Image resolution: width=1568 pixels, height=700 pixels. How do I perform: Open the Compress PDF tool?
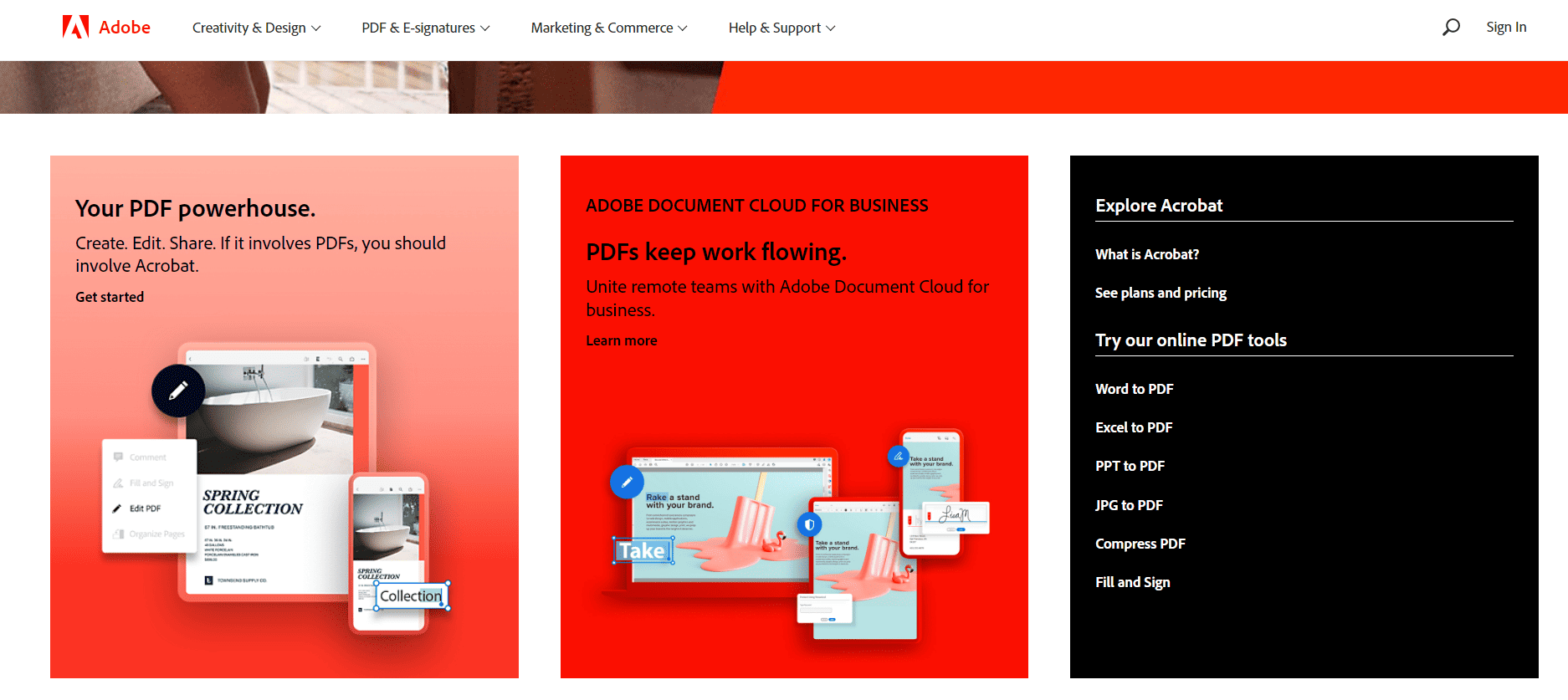click(x=1140, y=544)
